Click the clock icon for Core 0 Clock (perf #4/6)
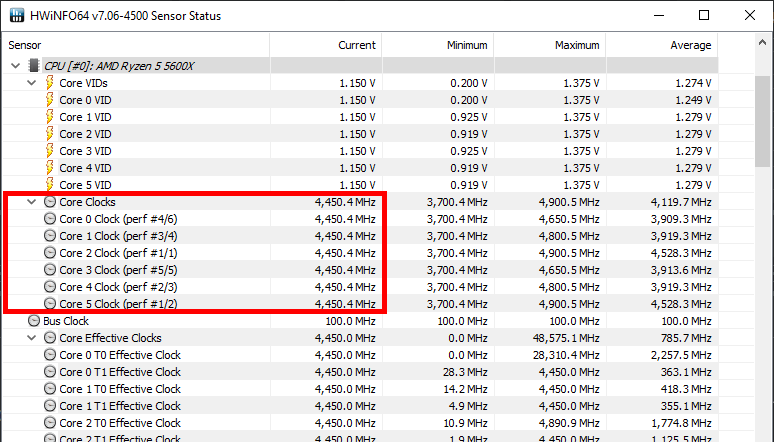This screenshot has width=774, height=442. 50,218
